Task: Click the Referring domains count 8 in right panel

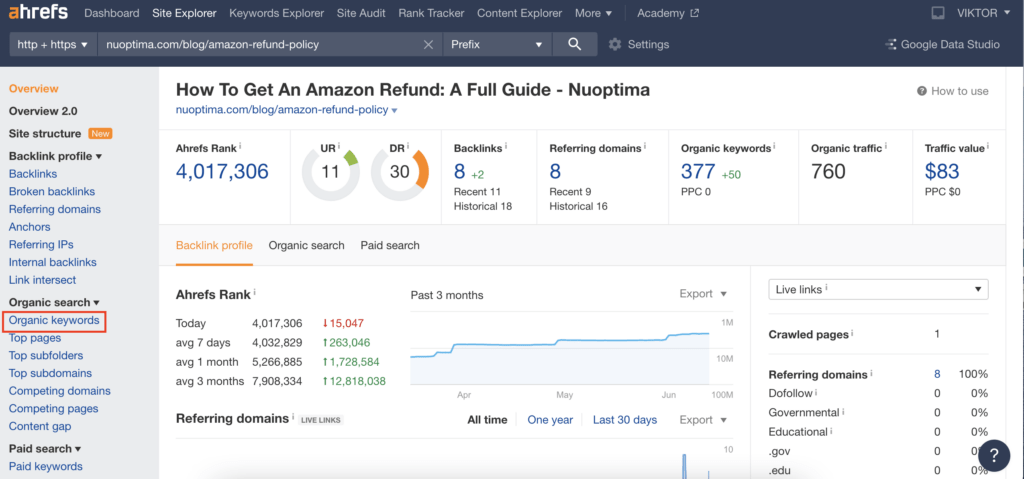Action: coord(937,374)
